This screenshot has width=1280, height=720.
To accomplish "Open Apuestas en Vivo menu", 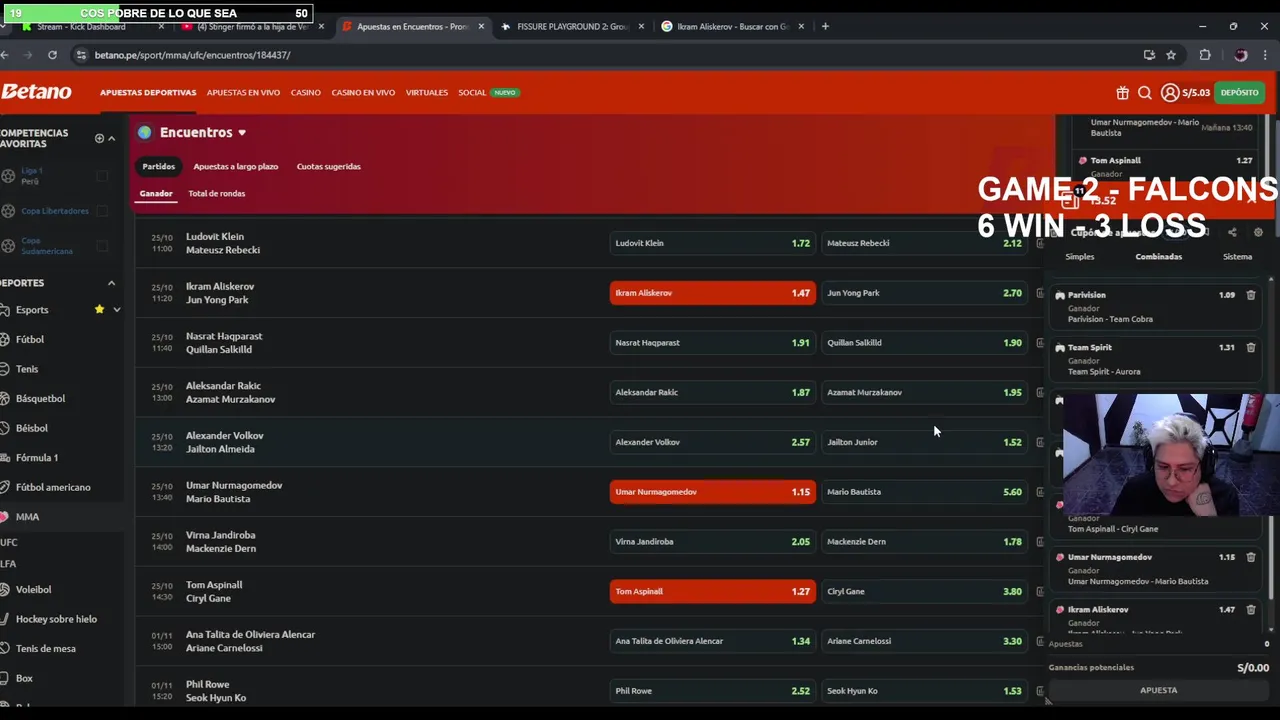I will pos(243,92).
